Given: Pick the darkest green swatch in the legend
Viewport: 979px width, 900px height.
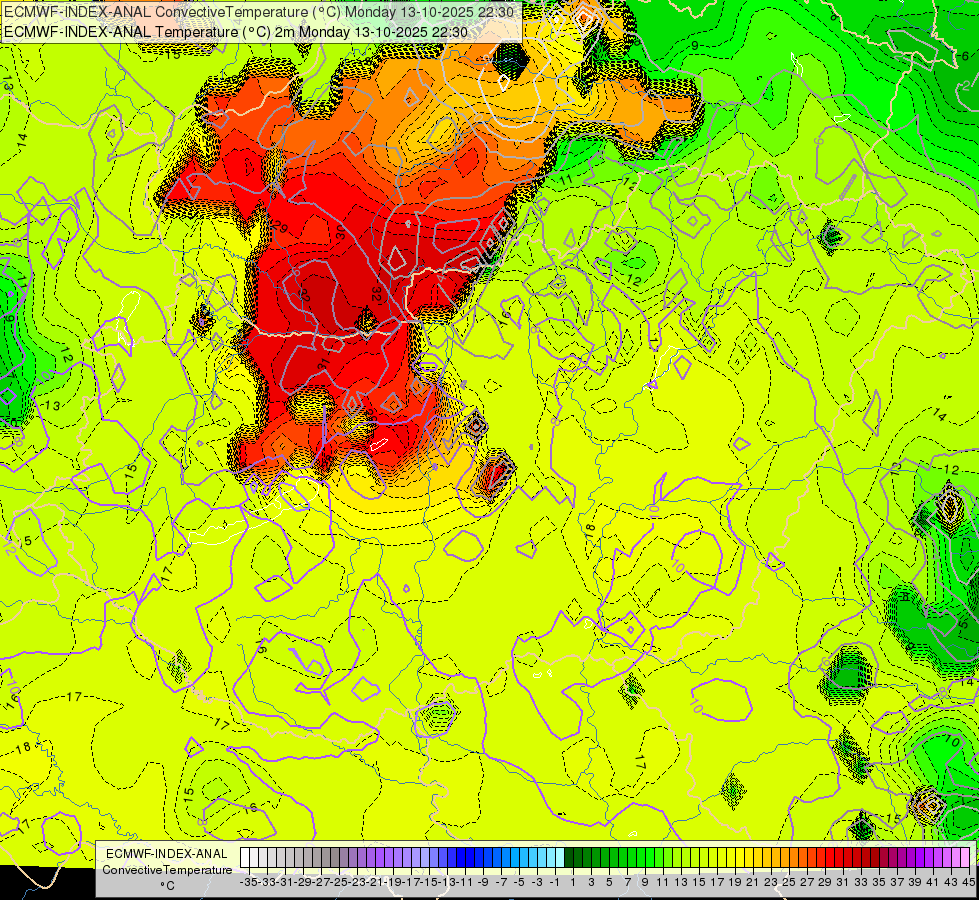Looking at the screenshot, I should [x=569, y=858].
